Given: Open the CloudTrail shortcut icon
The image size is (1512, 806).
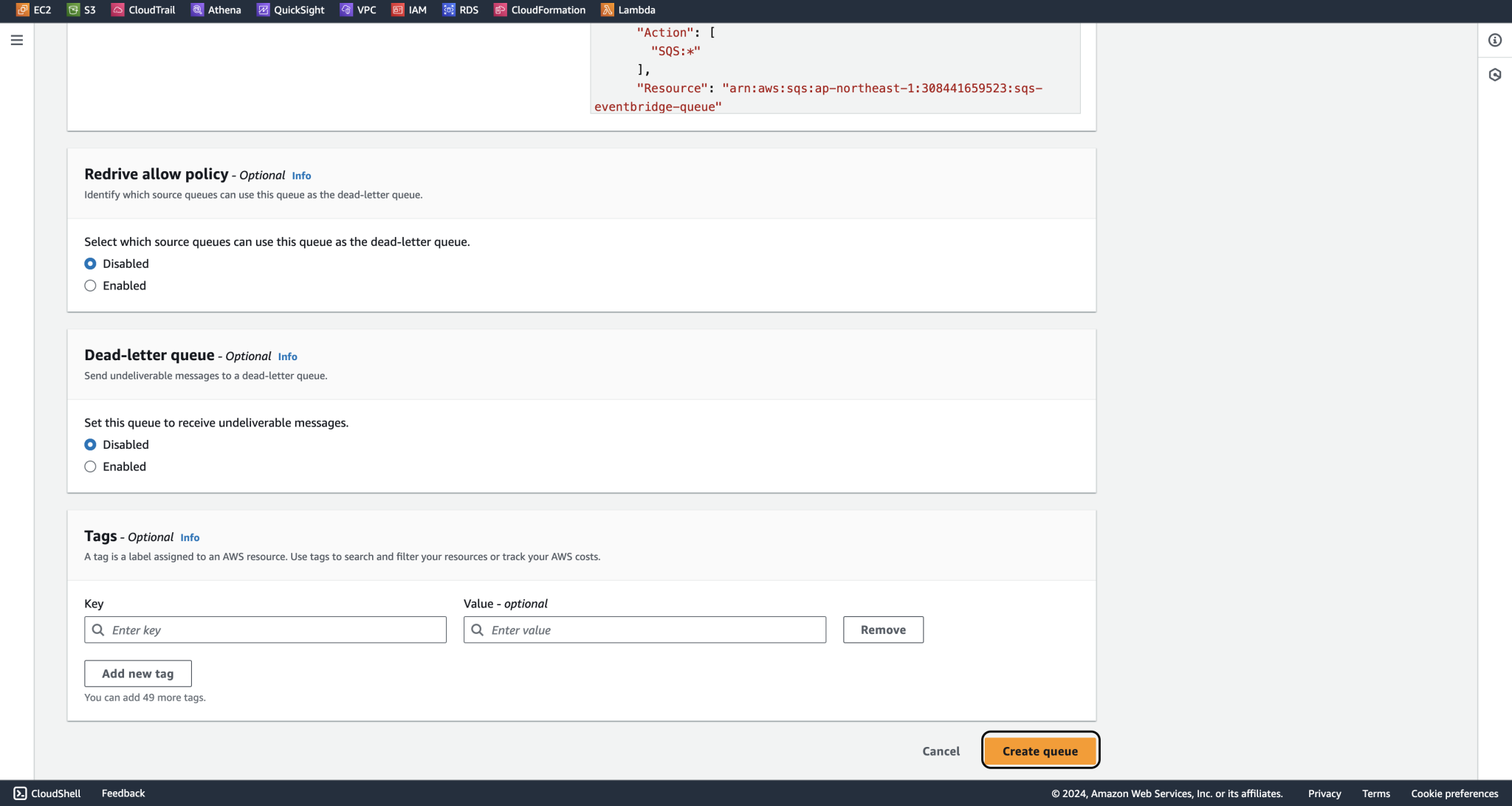Looking at the screenshot, I should [x=118, y=10].
